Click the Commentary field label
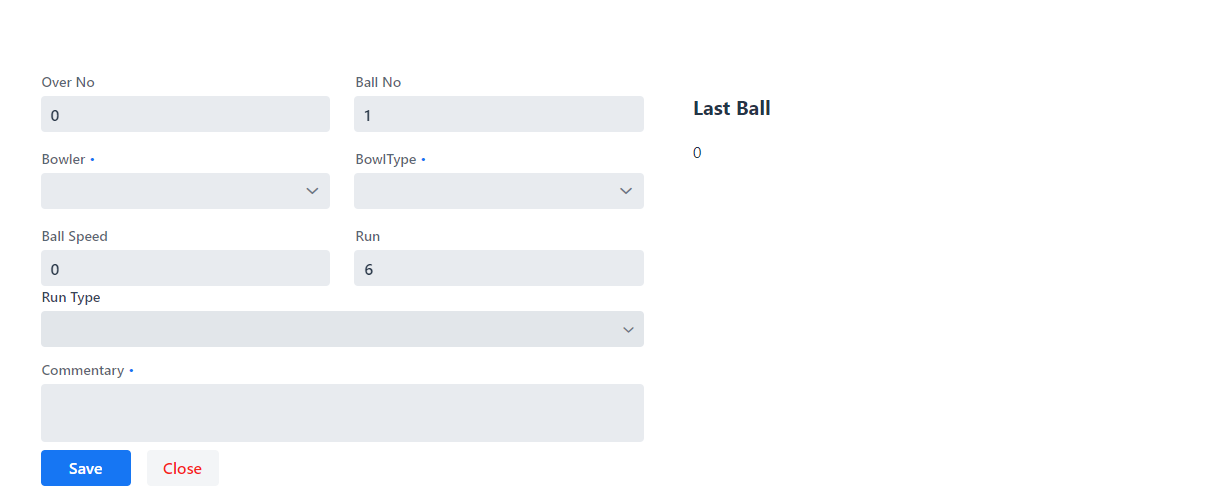This screenshot has height=498, width=1220. tap(82, 370)
